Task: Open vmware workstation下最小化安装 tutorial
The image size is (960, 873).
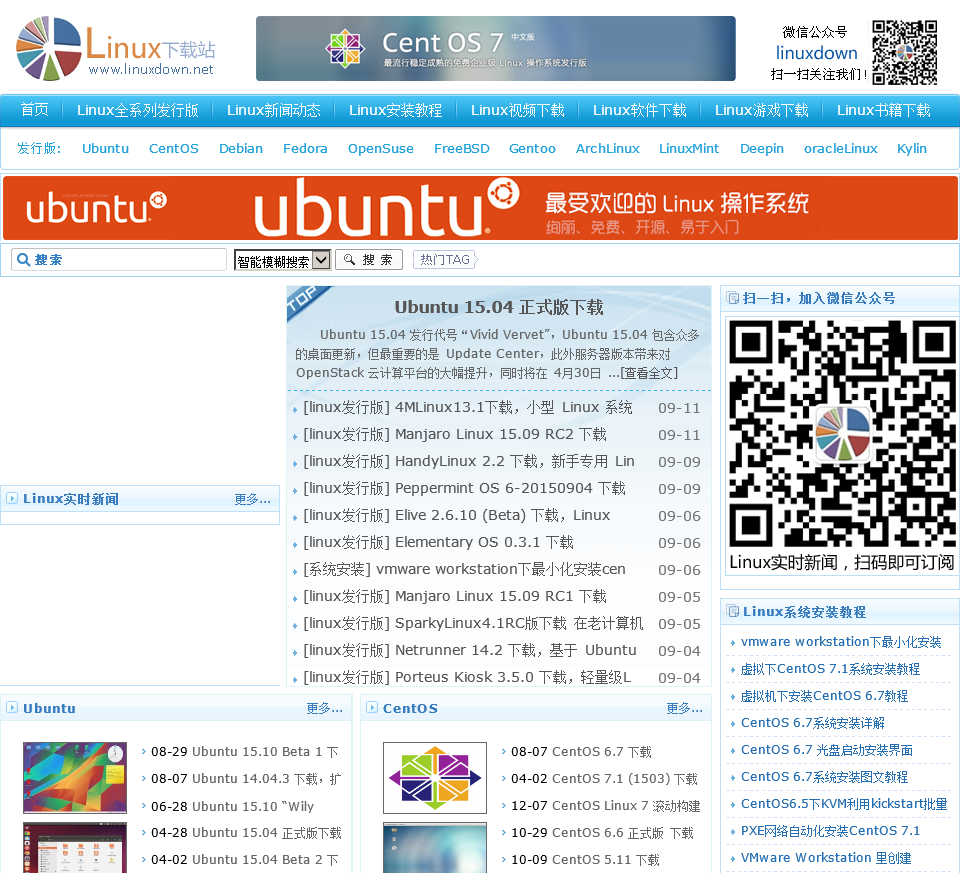Action: pyautogui.click(x=841, y=642)
